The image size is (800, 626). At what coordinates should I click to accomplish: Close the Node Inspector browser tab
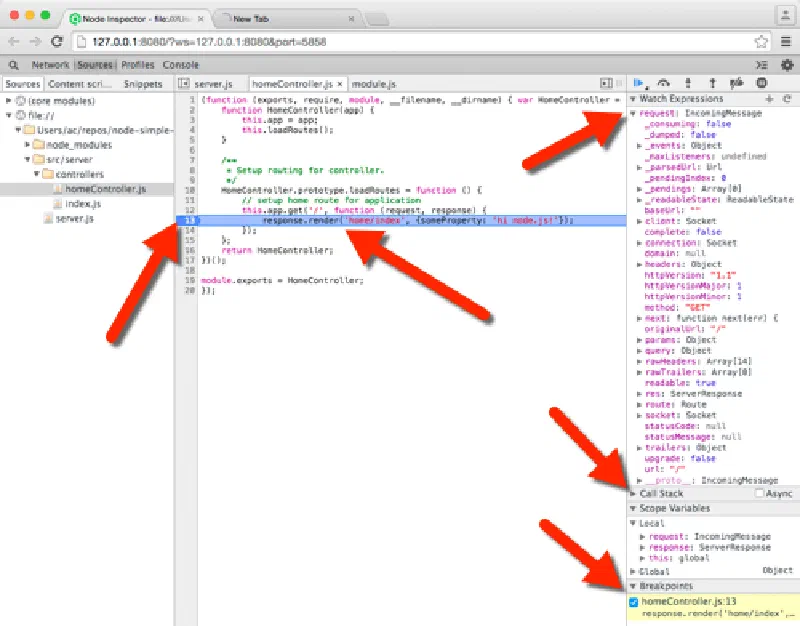click(x=201, y=19)
